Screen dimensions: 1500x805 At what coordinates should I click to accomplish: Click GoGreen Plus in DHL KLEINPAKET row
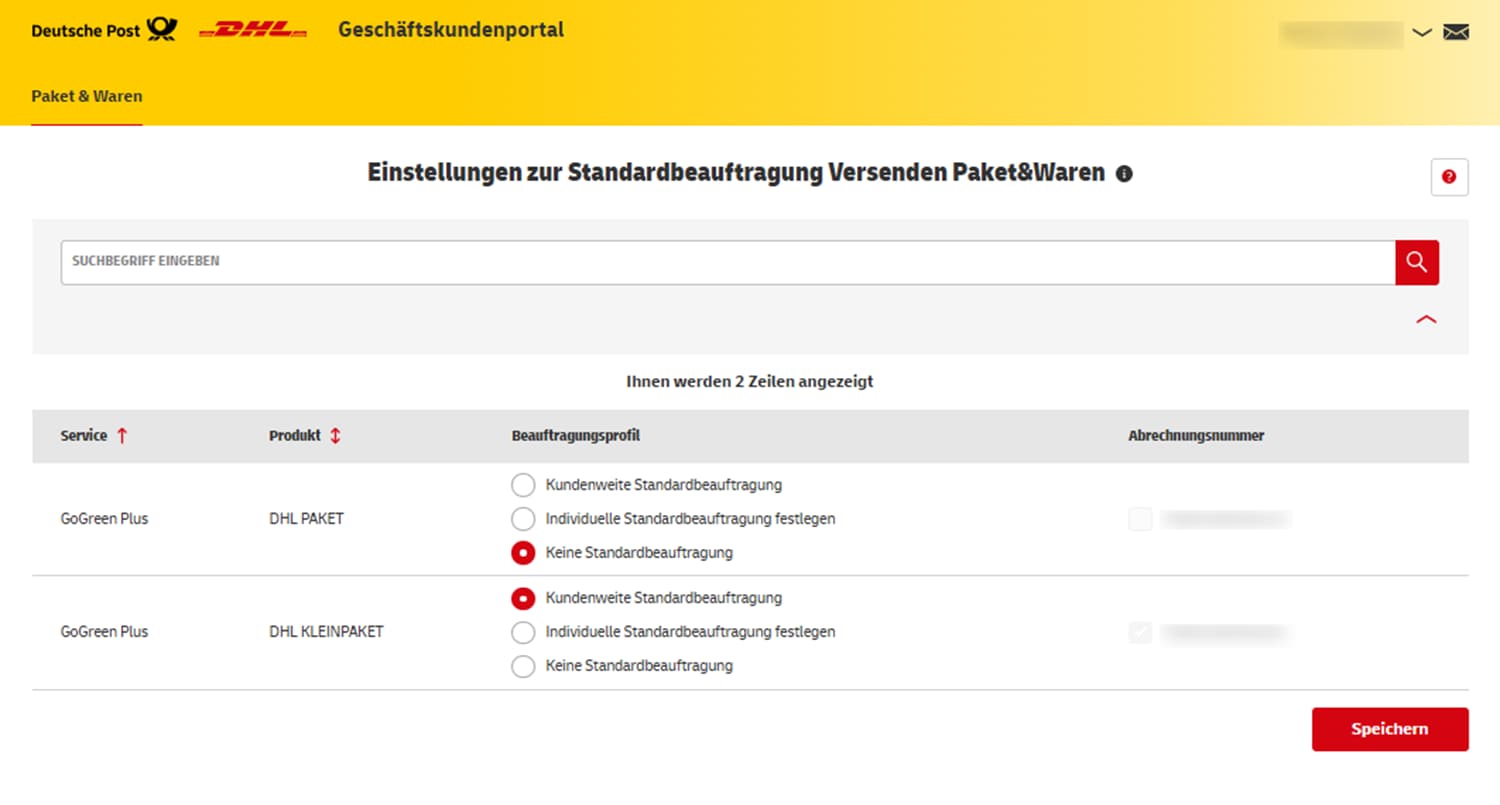click(x=104, y=632)
